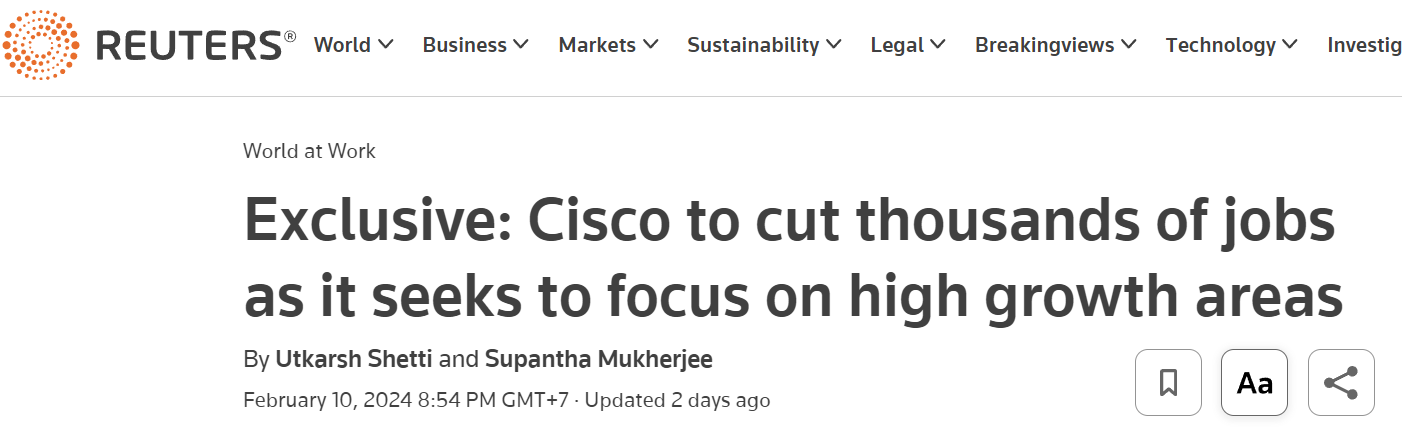
Task: View Supantha Mukherjee's author page
Action: (x=598, y=359)
